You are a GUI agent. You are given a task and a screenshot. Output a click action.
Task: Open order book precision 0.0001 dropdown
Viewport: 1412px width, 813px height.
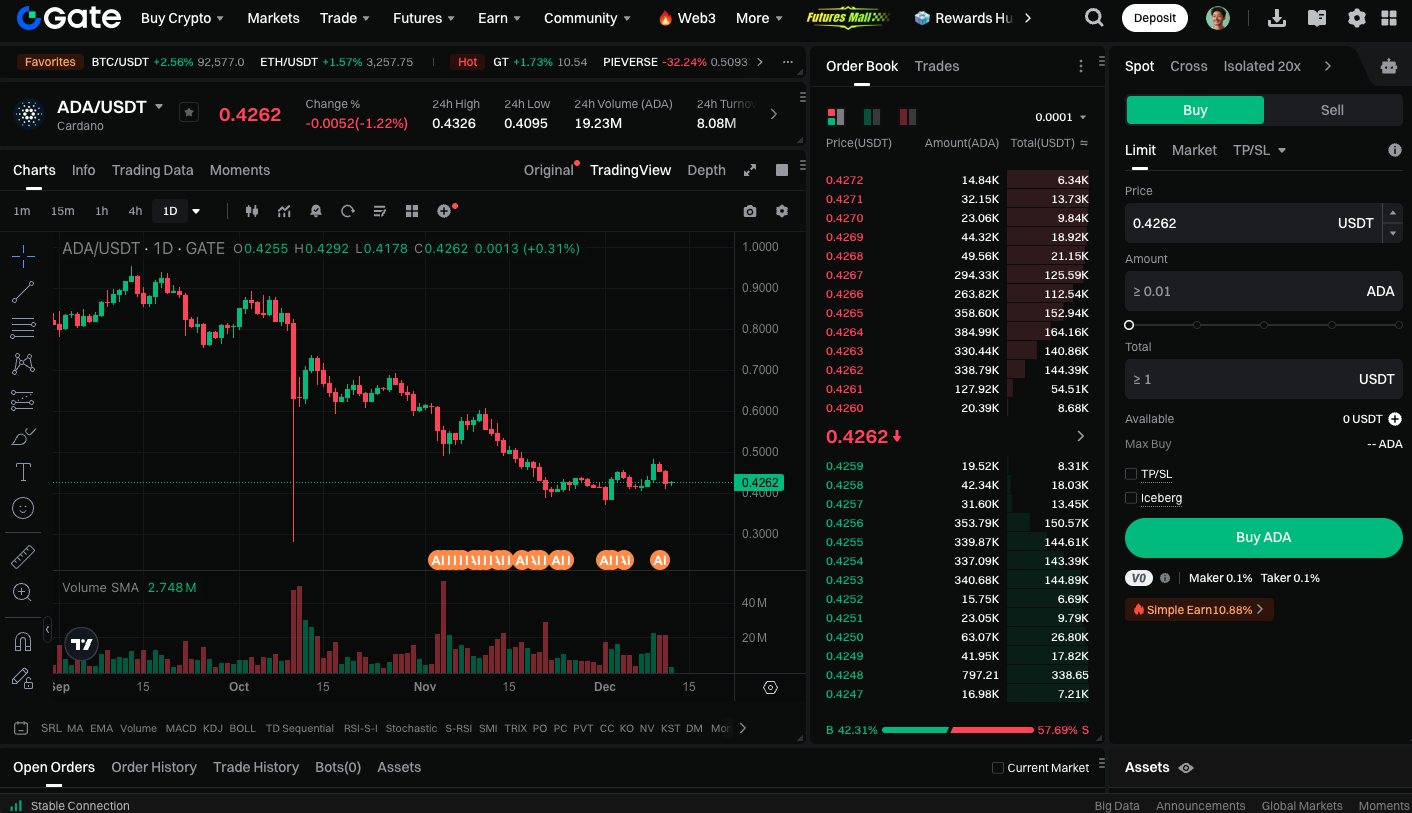click(x=1061, y=117)
